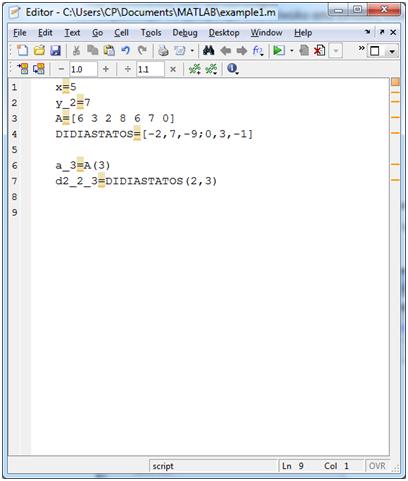Decrement value with the minus button
The height and width of the screenshot is (481, 408).
pos(61,69)
